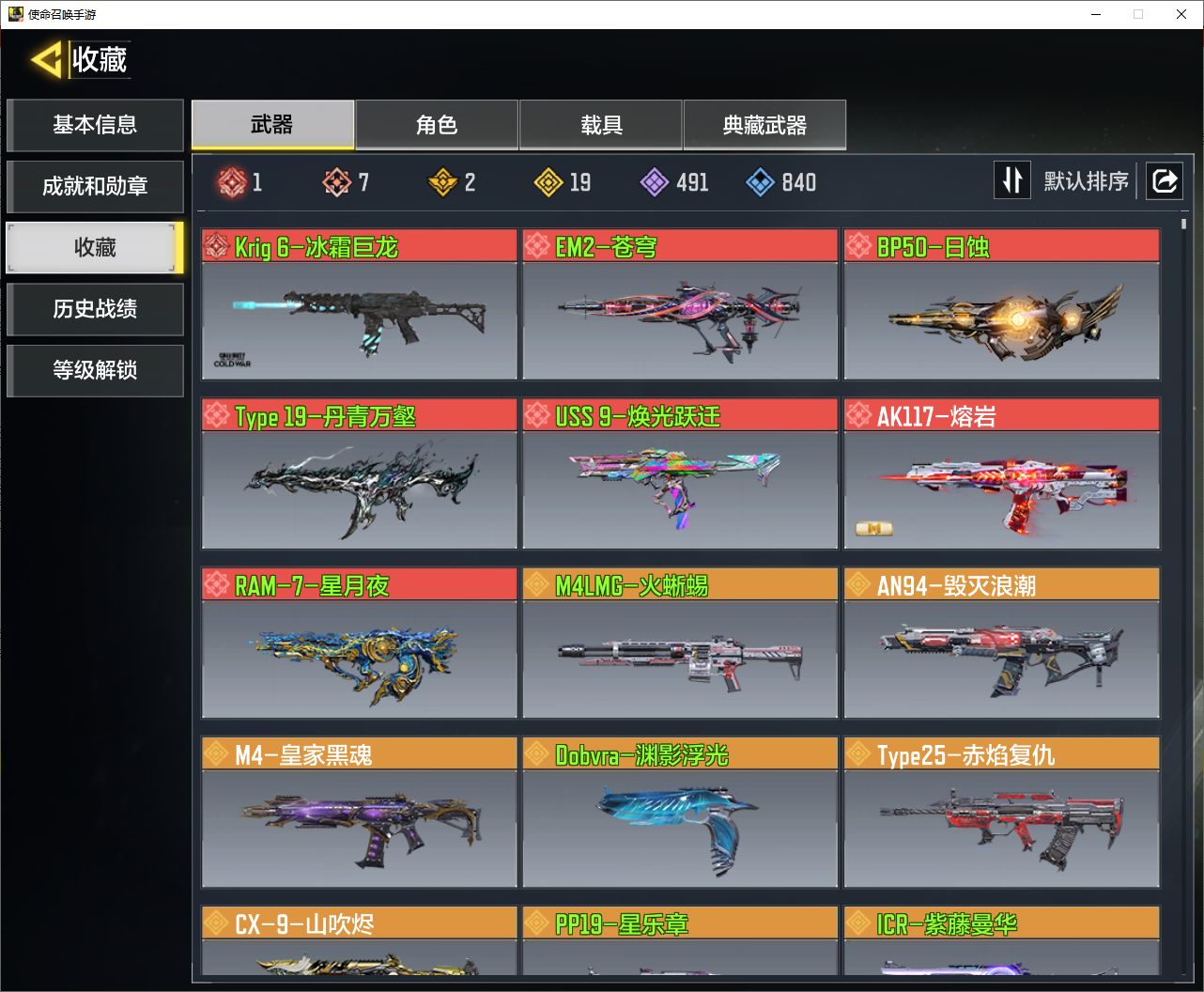Select the Type25-赤焰复仇 weapon image
This screenshot has height=992, width=1204.
pos(1002,829)
